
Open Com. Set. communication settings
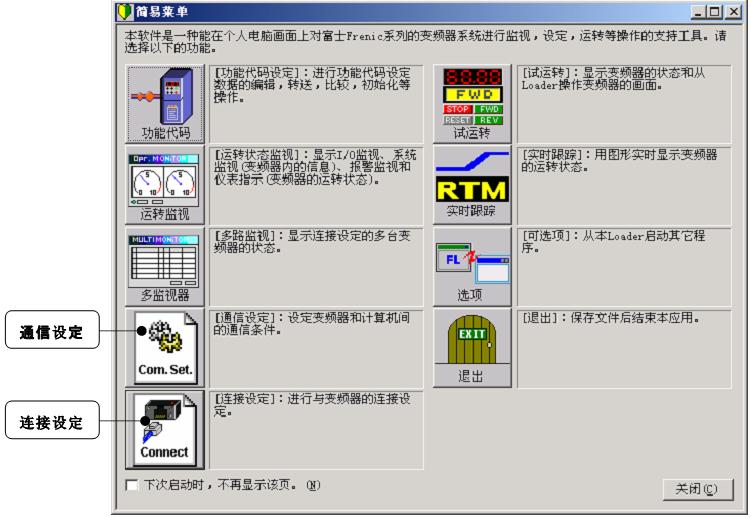coord(164,348)
